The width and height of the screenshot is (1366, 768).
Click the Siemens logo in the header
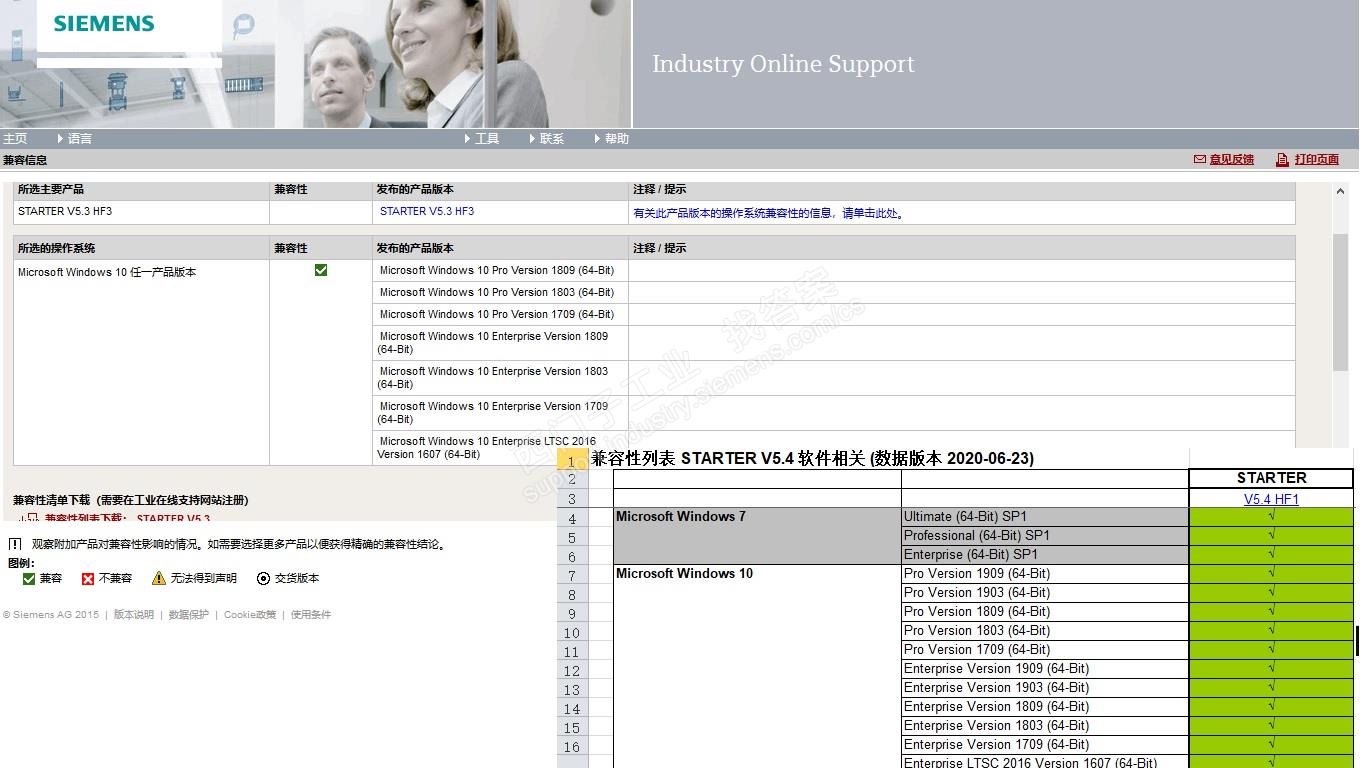(104, 24)
